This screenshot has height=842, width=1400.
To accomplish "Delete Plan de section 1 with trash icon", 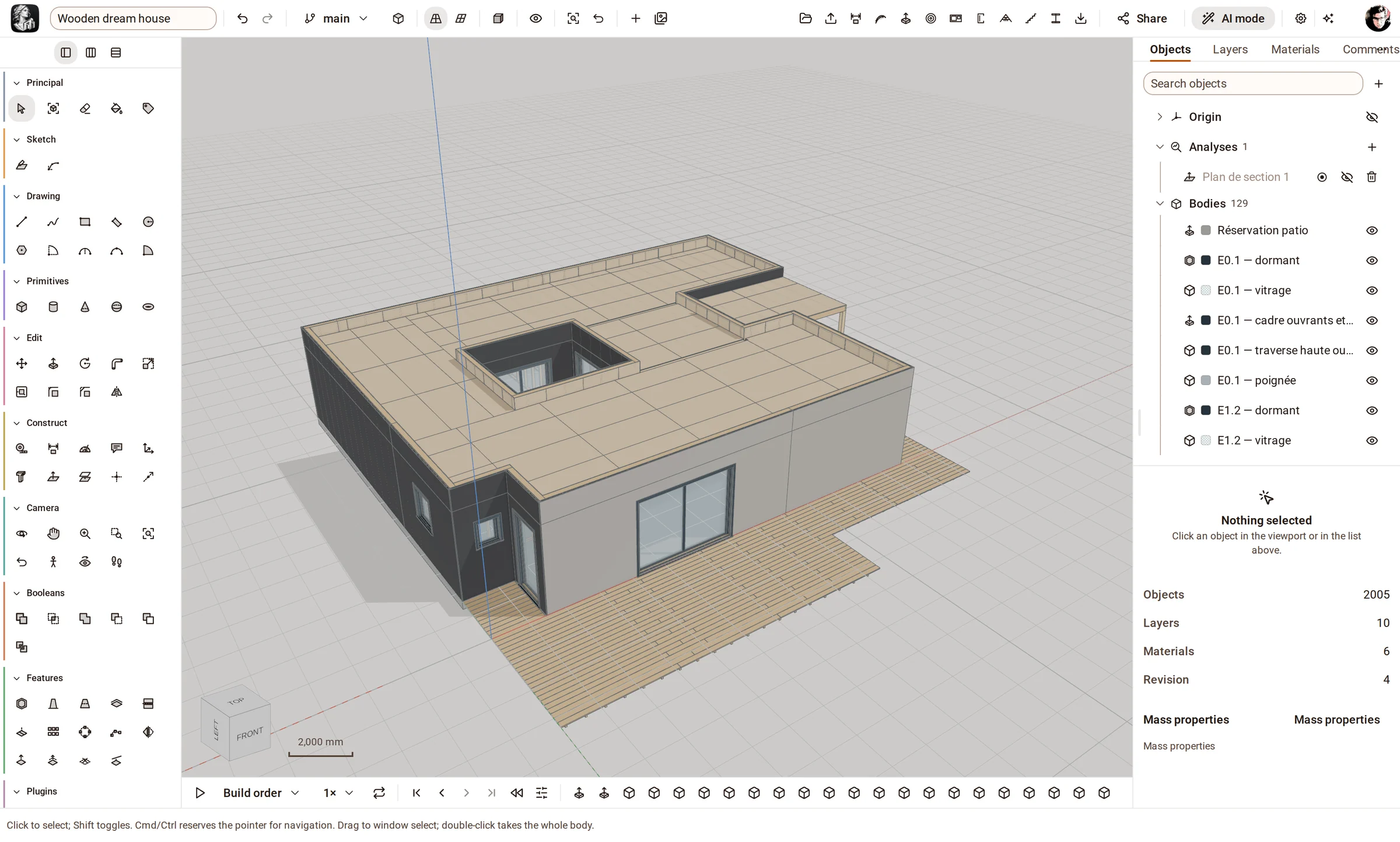I will [x=1372, y=177].
